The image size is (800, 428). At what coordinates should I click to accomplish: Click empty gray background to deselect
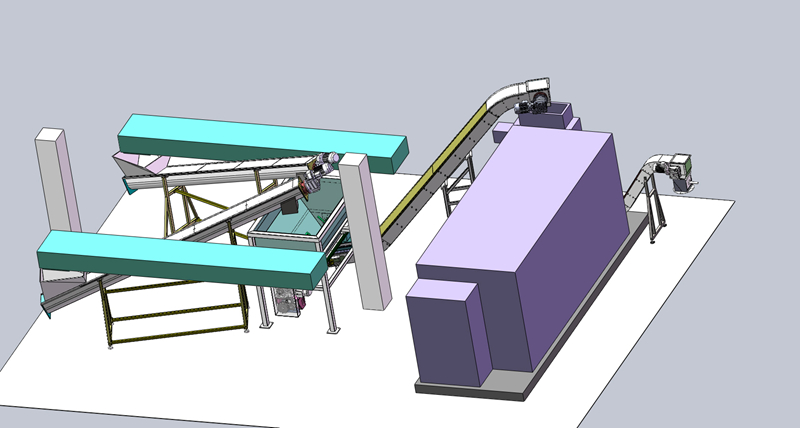point(200,50)
